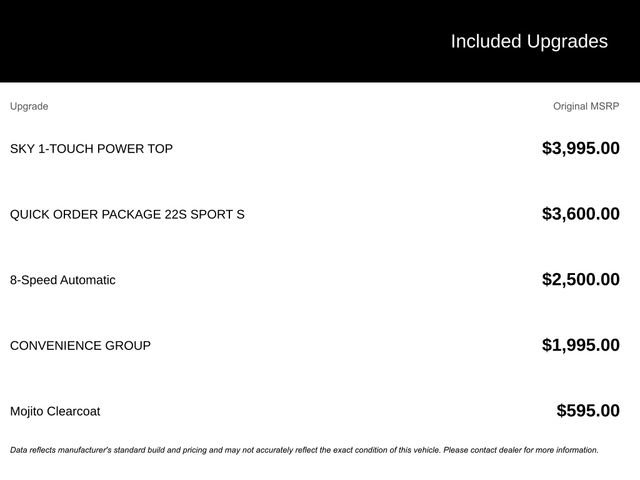The image size is (640, 480).
Task: Click the Included Upgrades heading
Action: [528, 41]
